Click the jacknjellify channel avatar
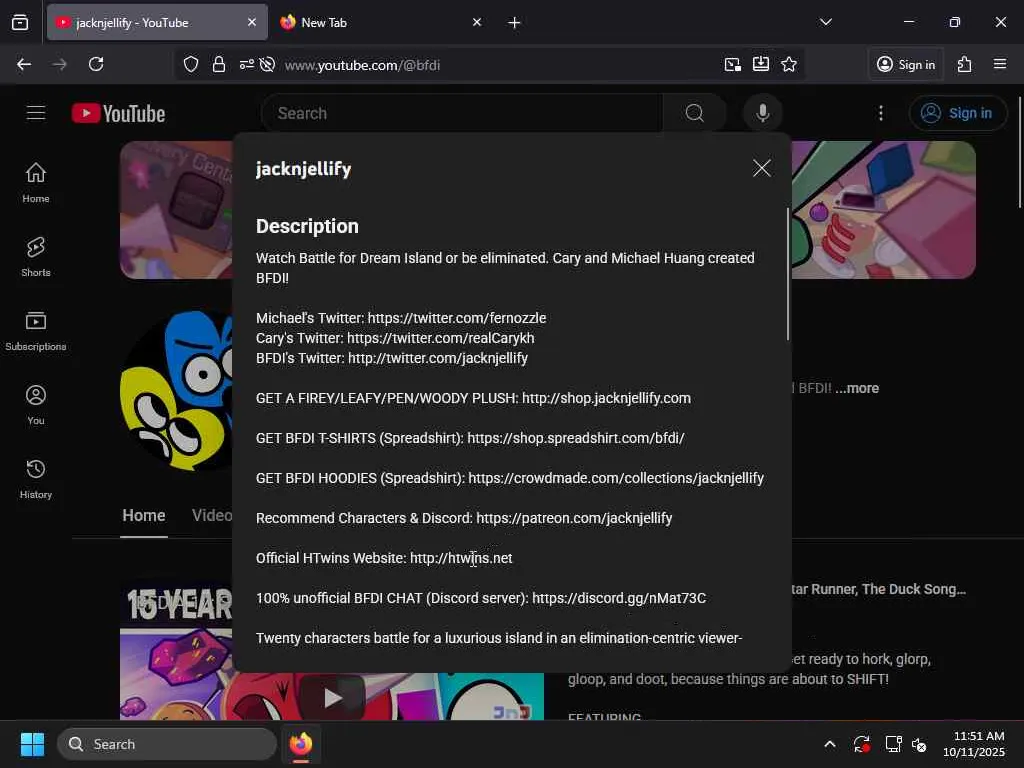This screenshot has height=768, width=1024. click(176, 391)
